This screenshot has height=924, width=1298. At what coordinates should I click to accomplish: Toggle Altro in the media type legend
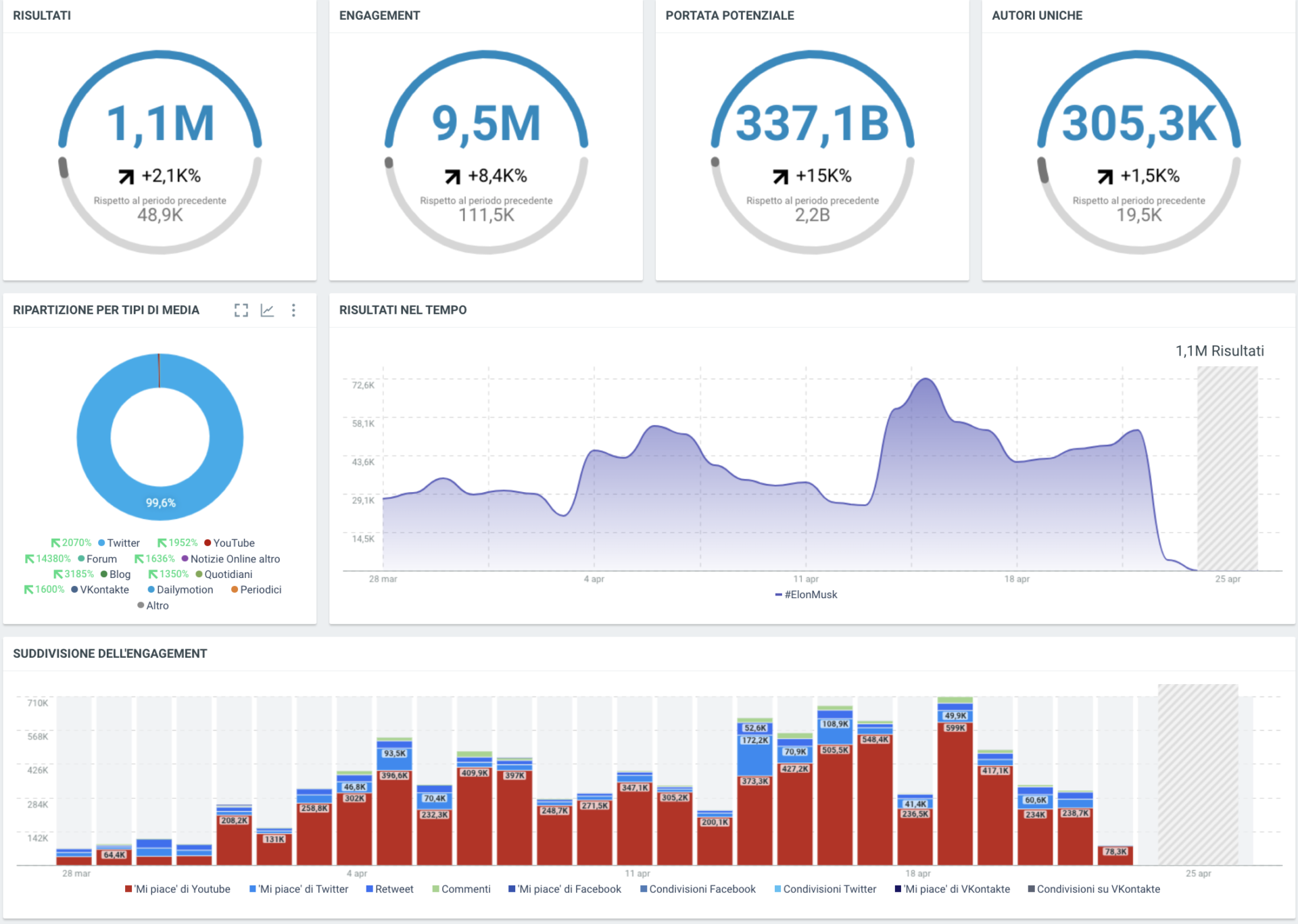tap(153, 606)
